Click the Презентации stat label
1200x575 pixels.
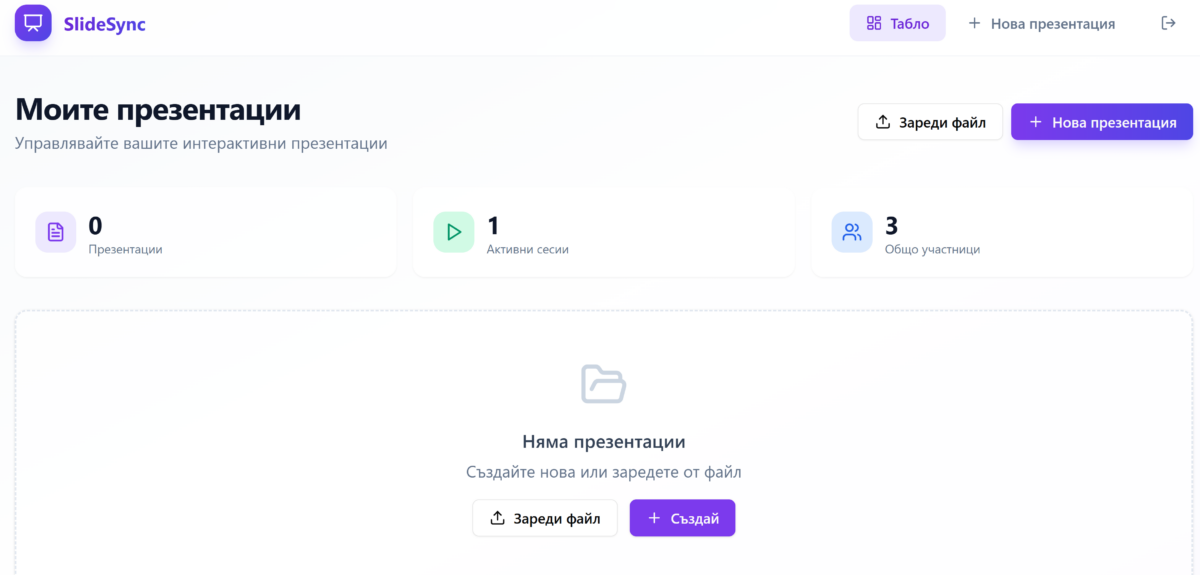pyautogui.click(x=125, y=249)
